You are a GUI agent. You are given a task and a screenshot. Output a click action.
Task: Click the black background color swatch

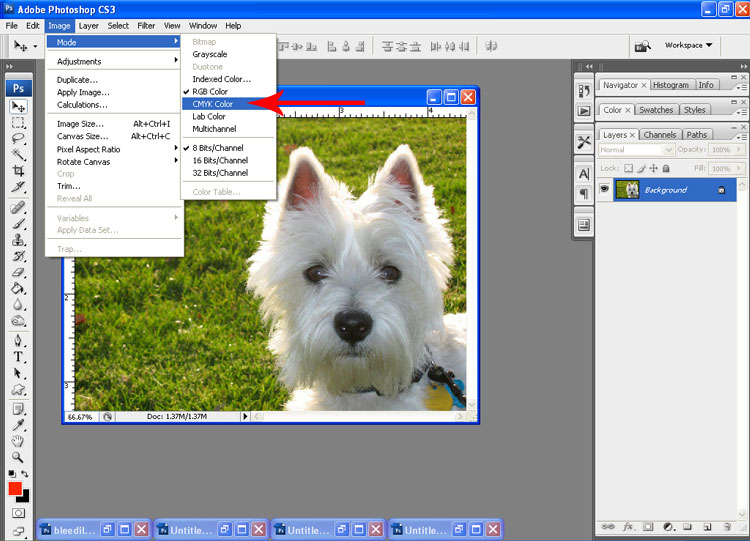click(x=24, y=497)
